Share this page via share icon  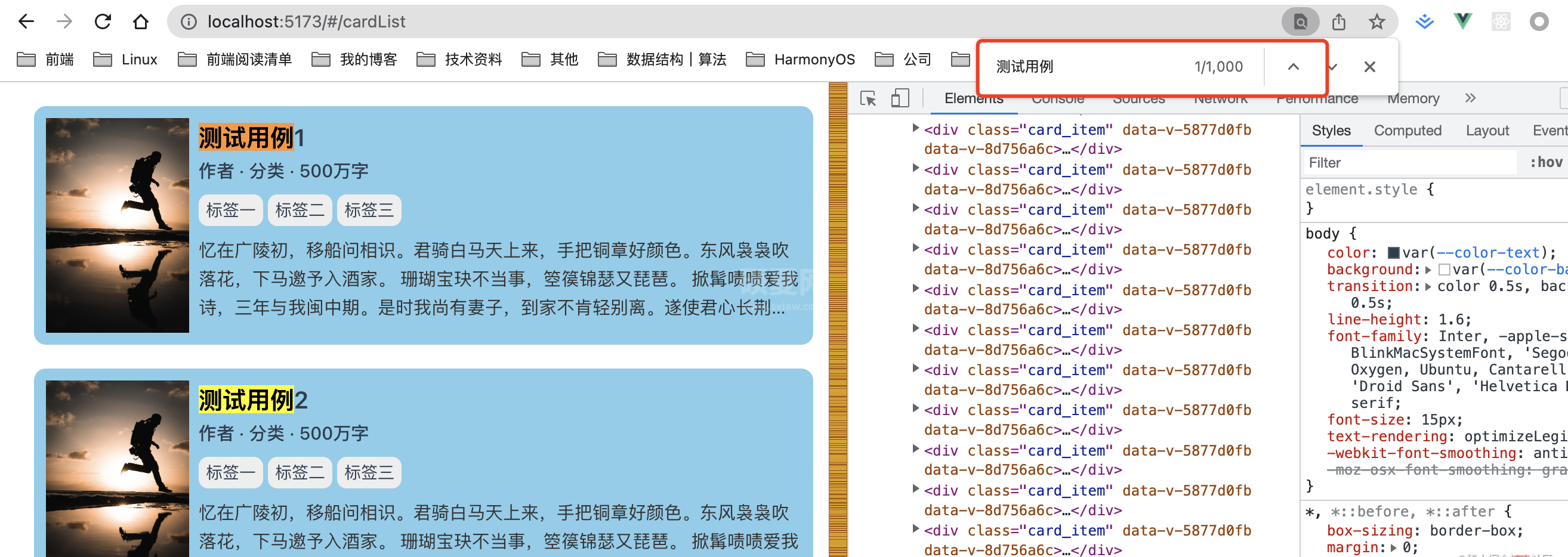(x=1338, y=22)
